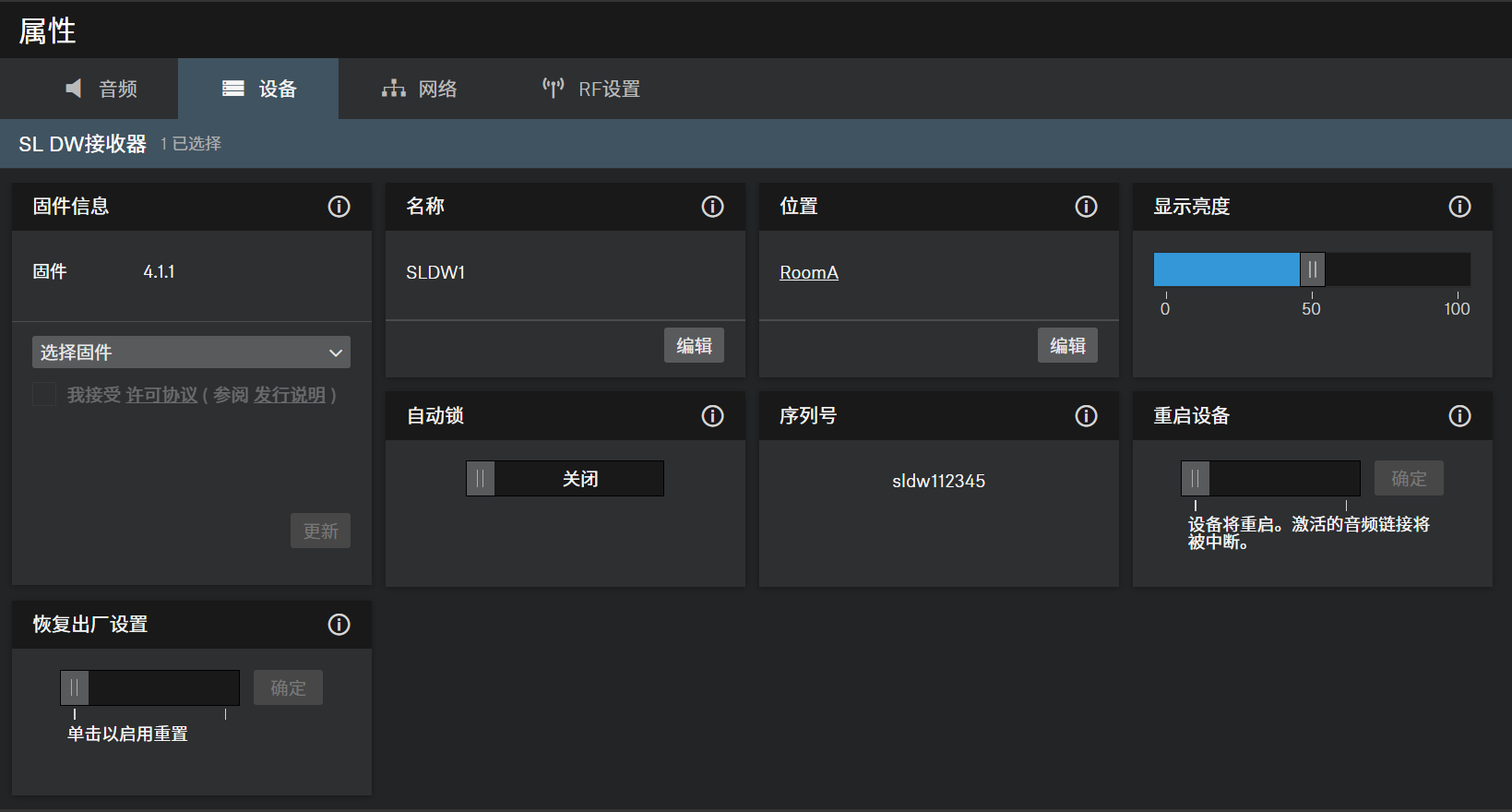
Task: Open the RF设置 tab
Action: tap(591, 89)
